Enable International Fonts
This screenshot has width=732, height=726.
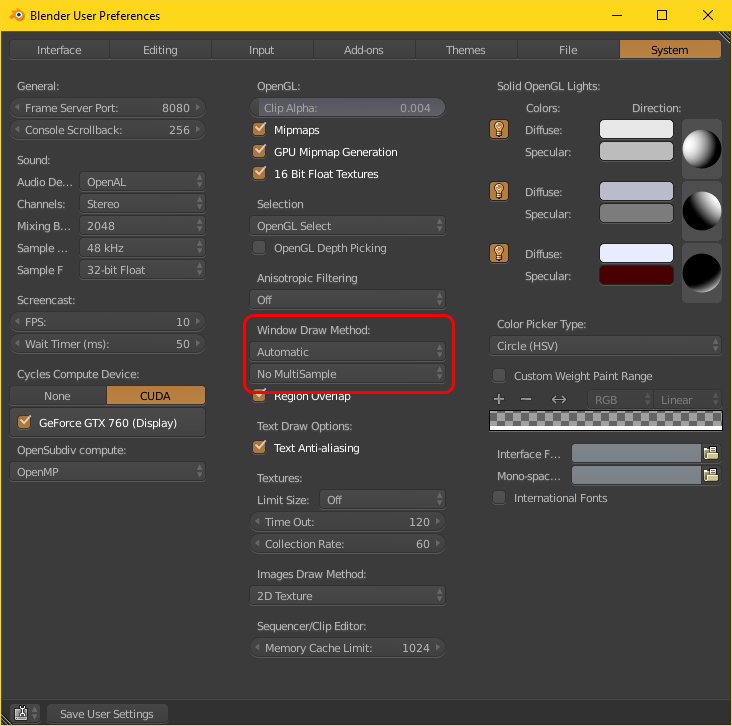[x=499, y=498]
